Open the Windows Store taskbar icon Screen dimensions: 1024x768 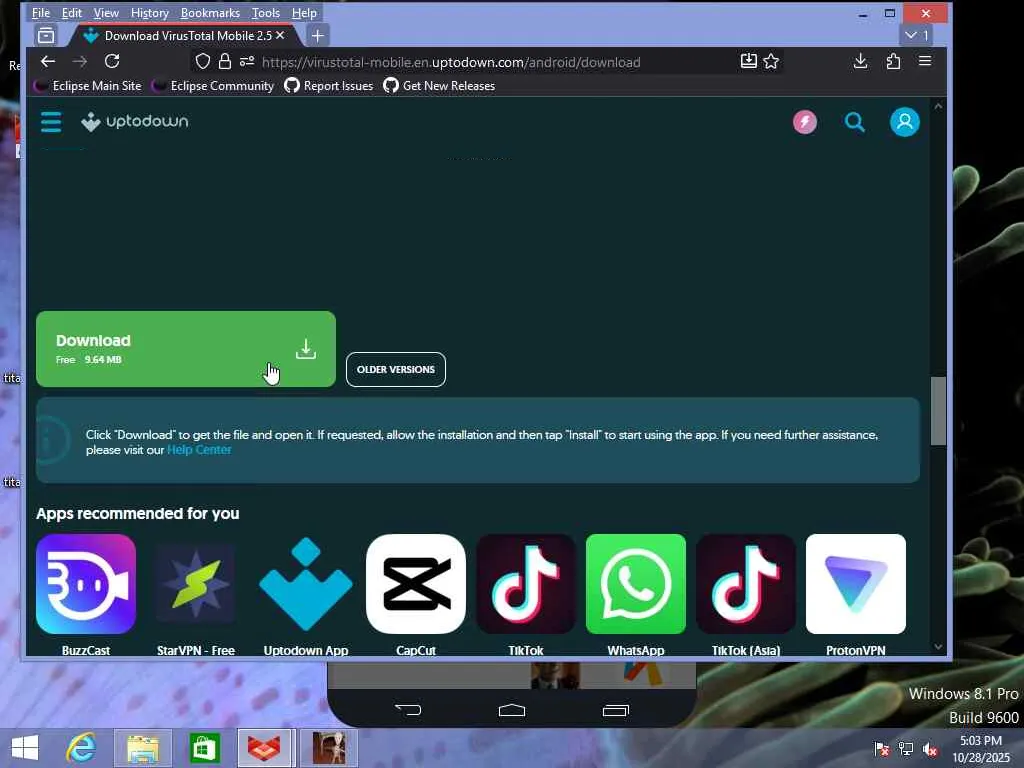pos(204,748)
